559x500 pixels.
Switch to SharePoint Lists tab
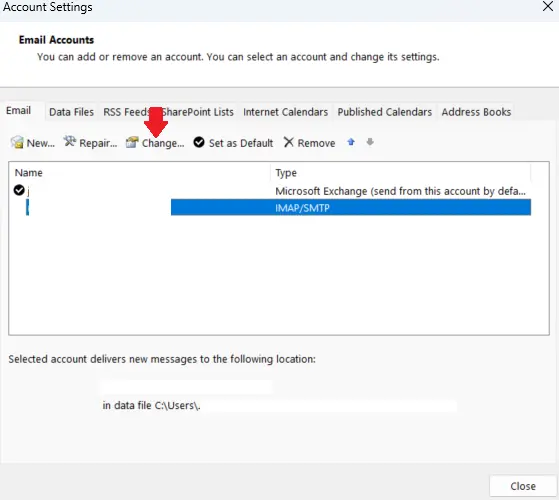tap(197, 112)
